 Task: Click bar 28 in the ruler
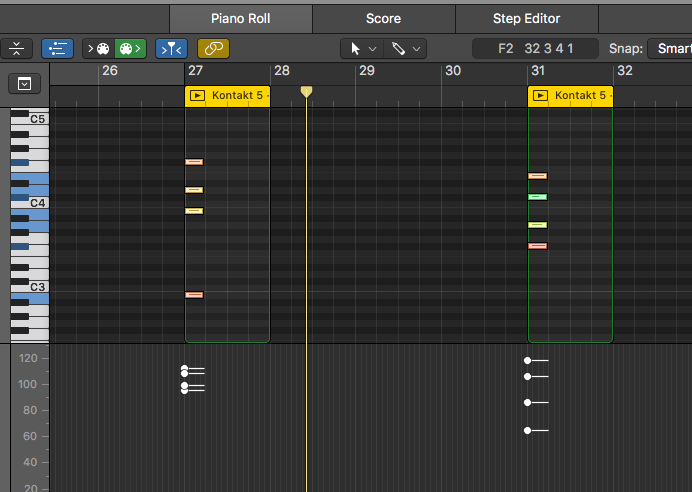(282, 71)
